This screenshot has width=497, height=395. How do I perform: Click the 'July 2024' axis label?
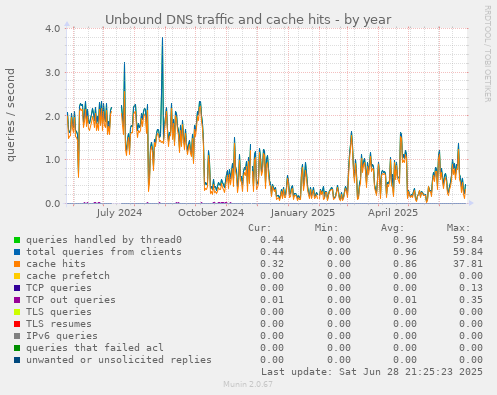pos(119,213)
